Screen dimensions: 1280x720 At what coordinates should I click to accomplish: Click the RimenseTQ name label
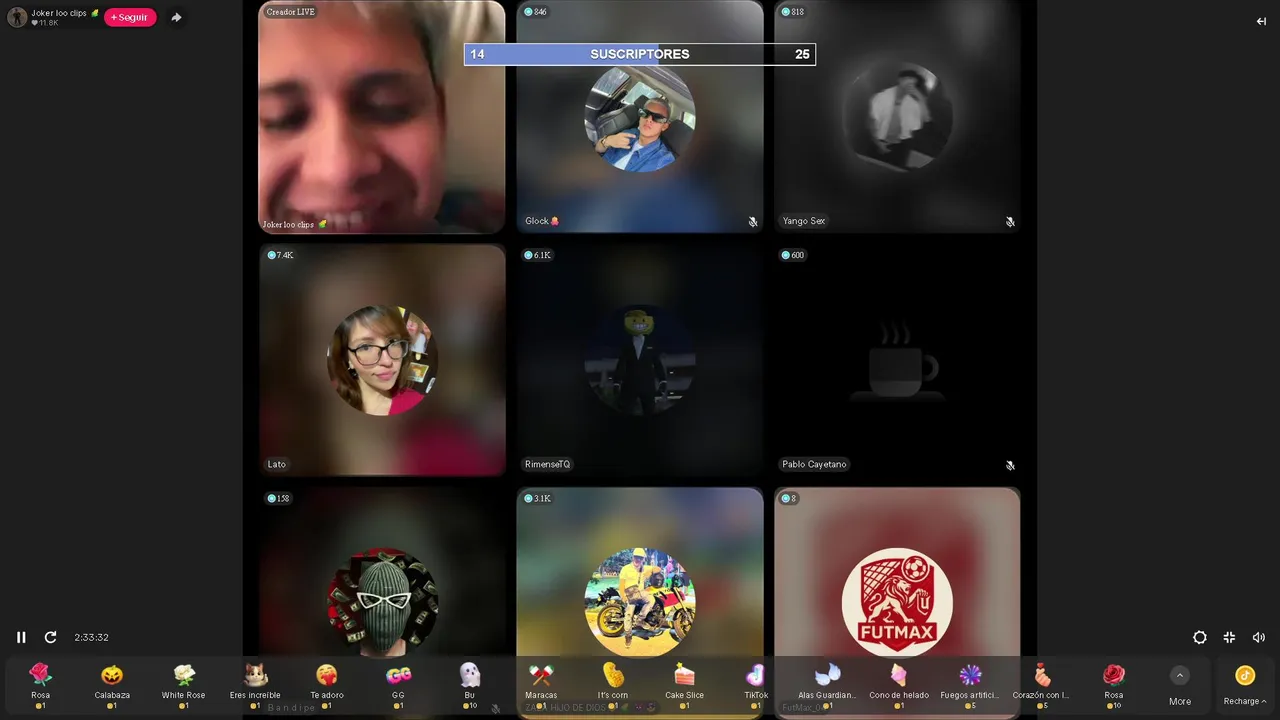click(x=547, y=464)
